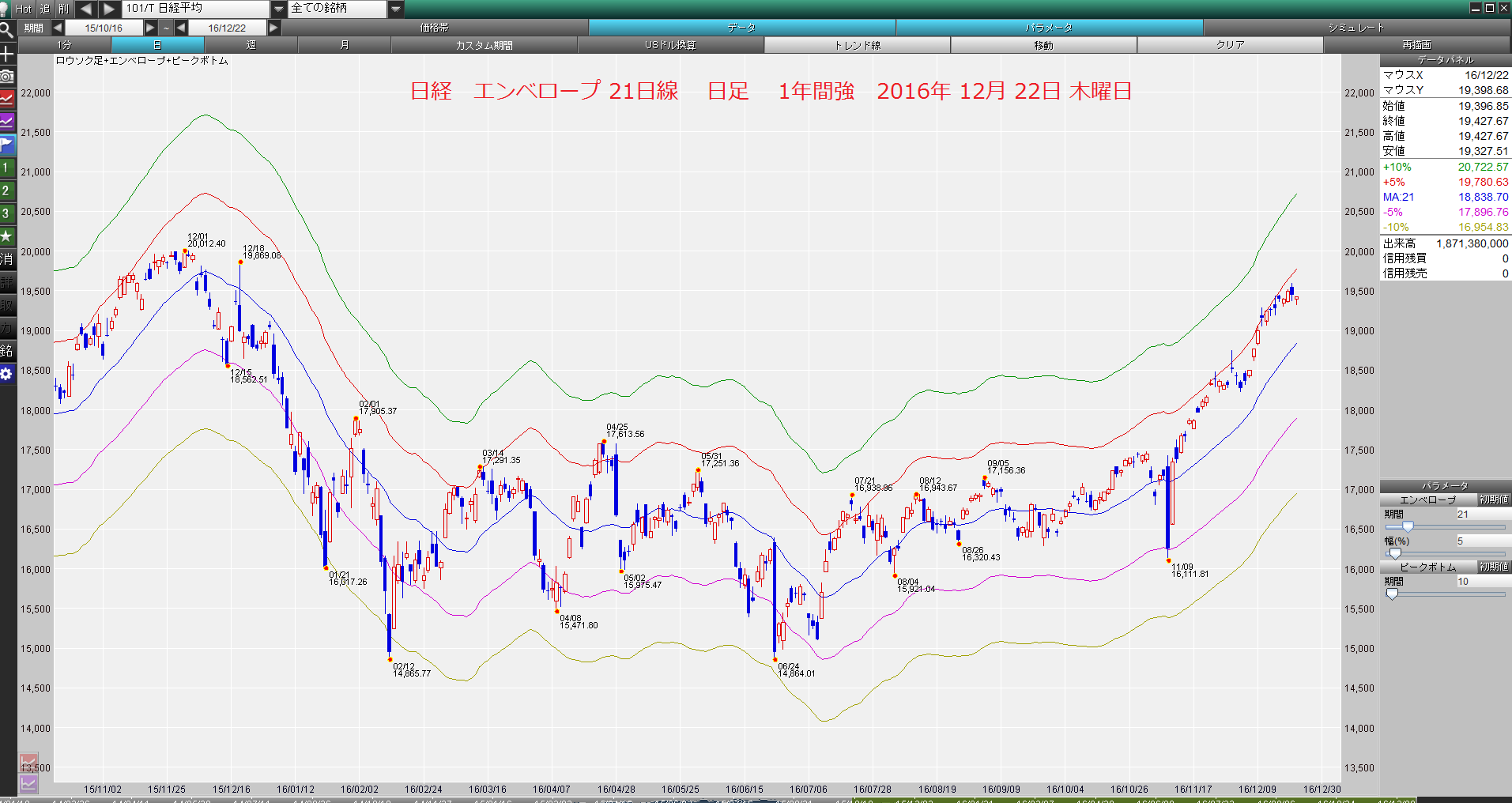Viewport: 1512px width, 803px height.
Task: Reset エンベロープ with 初期値 button
Action: click(x=1494, y=500)
